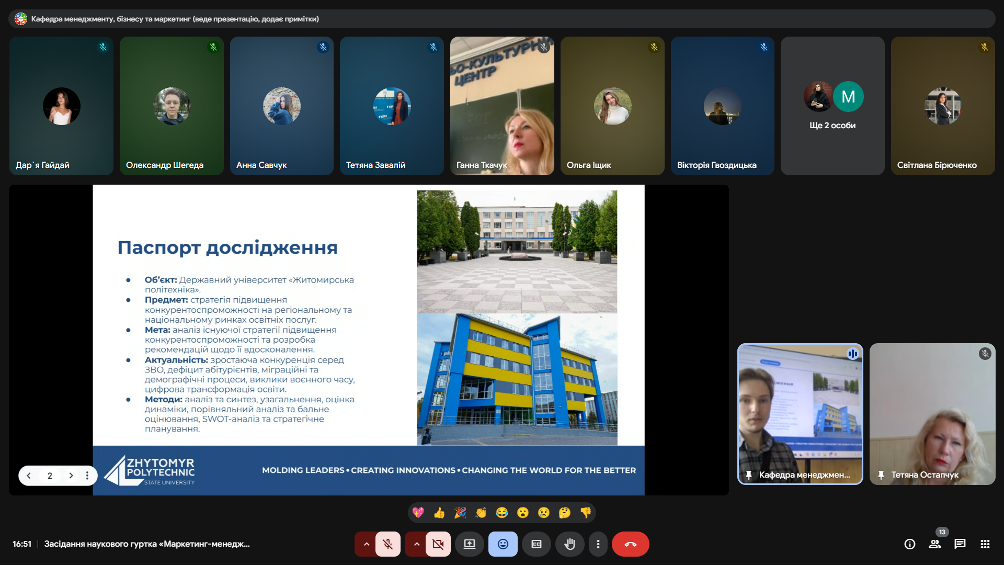
Task: Leave the call with red hang-up button
Action: [630, 544]
